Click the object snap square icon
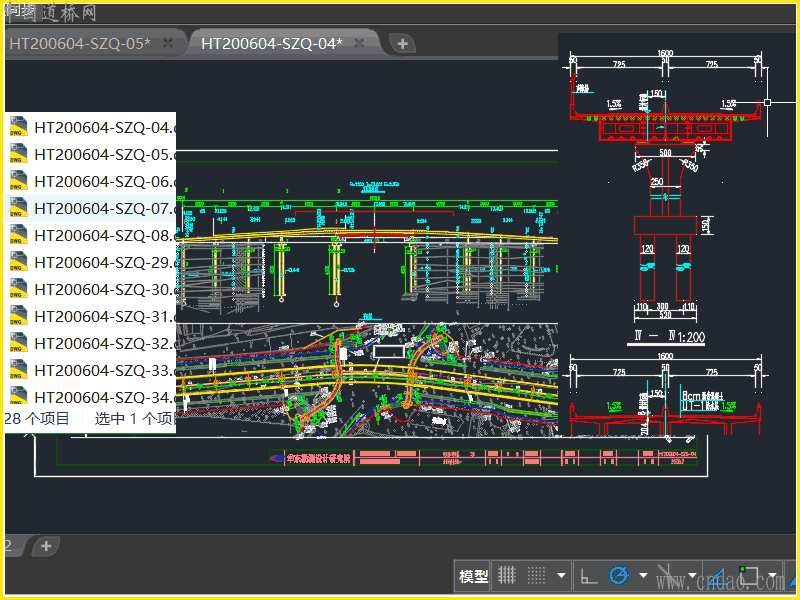The image size is (800, 600). pyautogui.click(x=750, y=576)
